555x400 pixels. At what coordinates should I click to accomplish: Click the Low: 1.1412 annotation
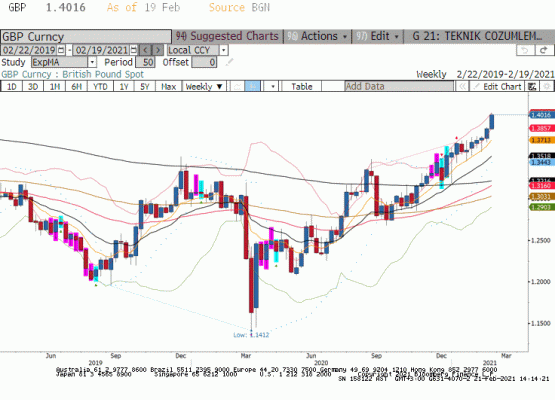(x=251, y=335)
